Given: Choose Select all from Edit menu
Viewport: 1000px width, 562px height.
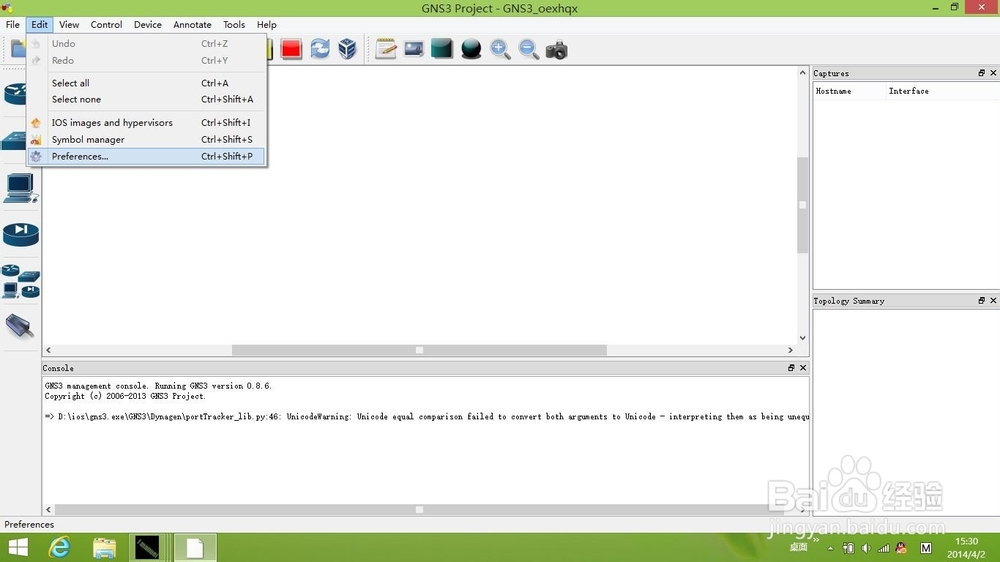Looking at the screenshot, I should pyautogui.click(x=146, y=83).
